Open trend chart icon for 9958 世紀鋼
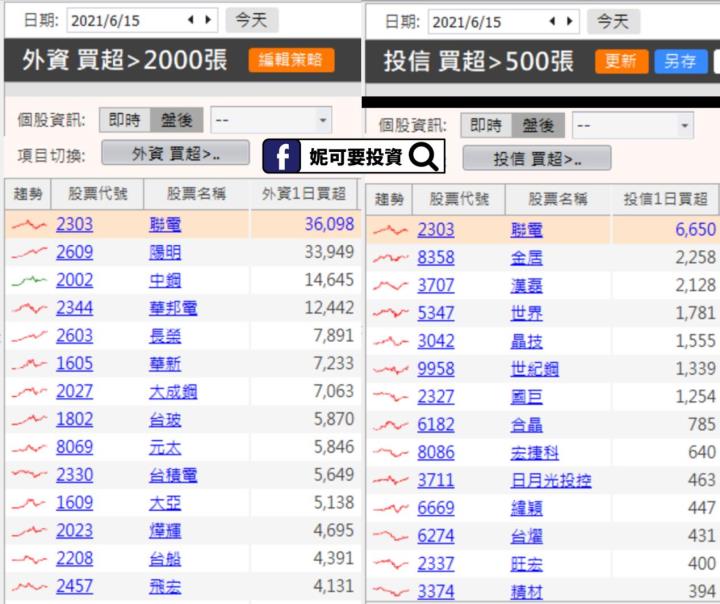The image size is (720, 604). click(x=390, y=369)
